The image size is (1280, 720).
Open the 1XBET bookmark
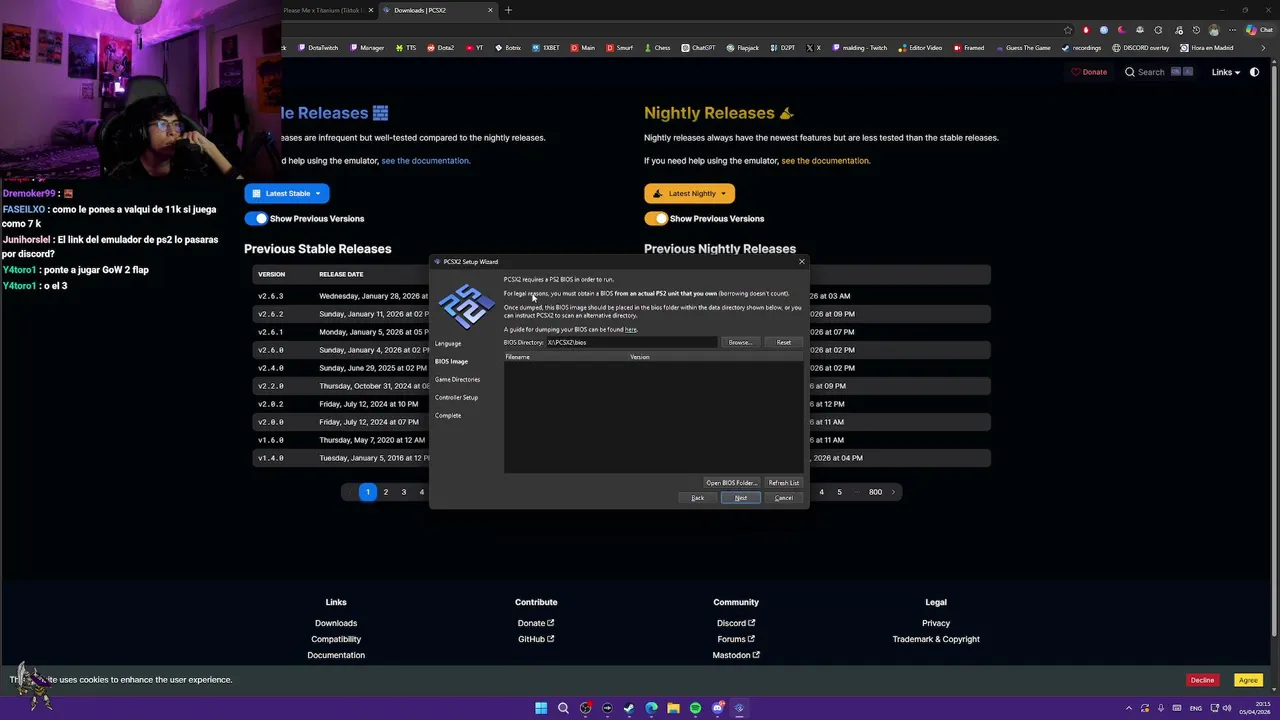pyautogui.click(x=546, y=48)
